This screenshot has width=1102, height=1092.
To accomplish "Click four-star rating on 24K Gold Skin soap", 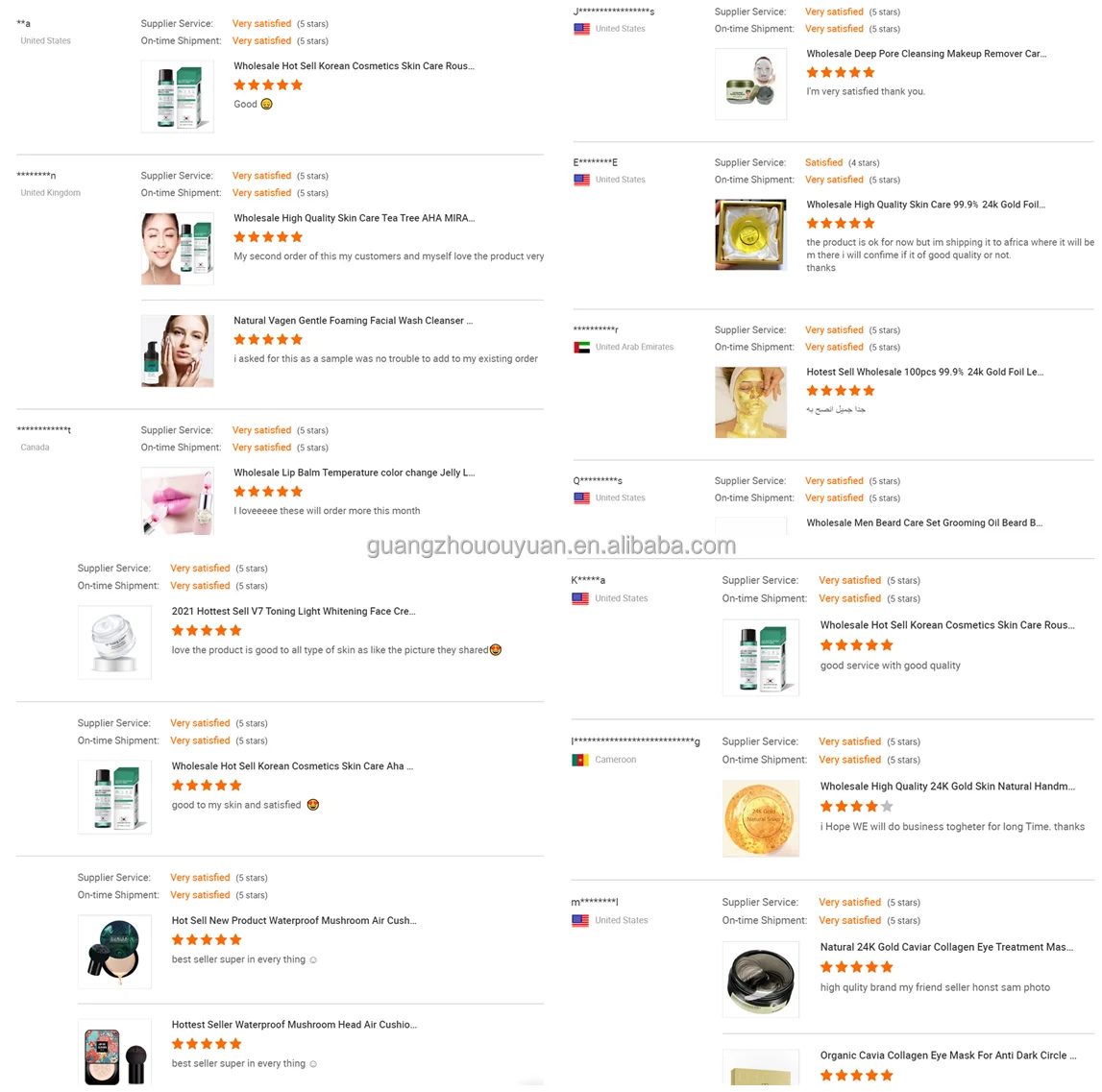I will click(x=856, y=807).
